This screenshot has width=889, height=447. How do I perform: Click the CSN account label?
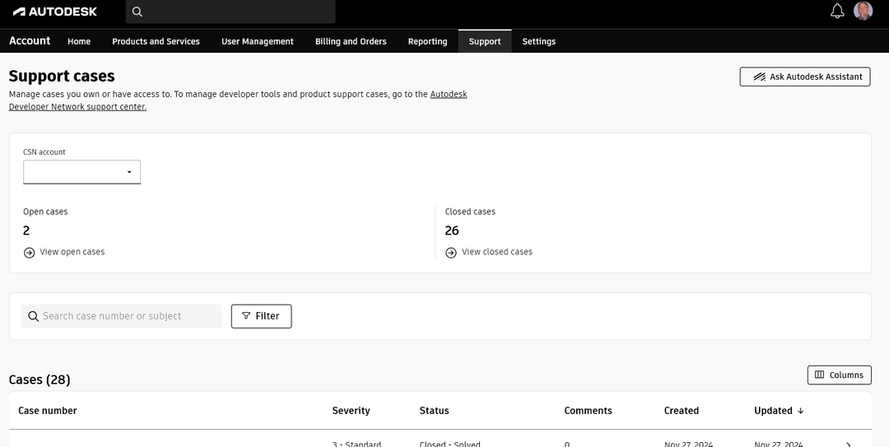[44, 152]
